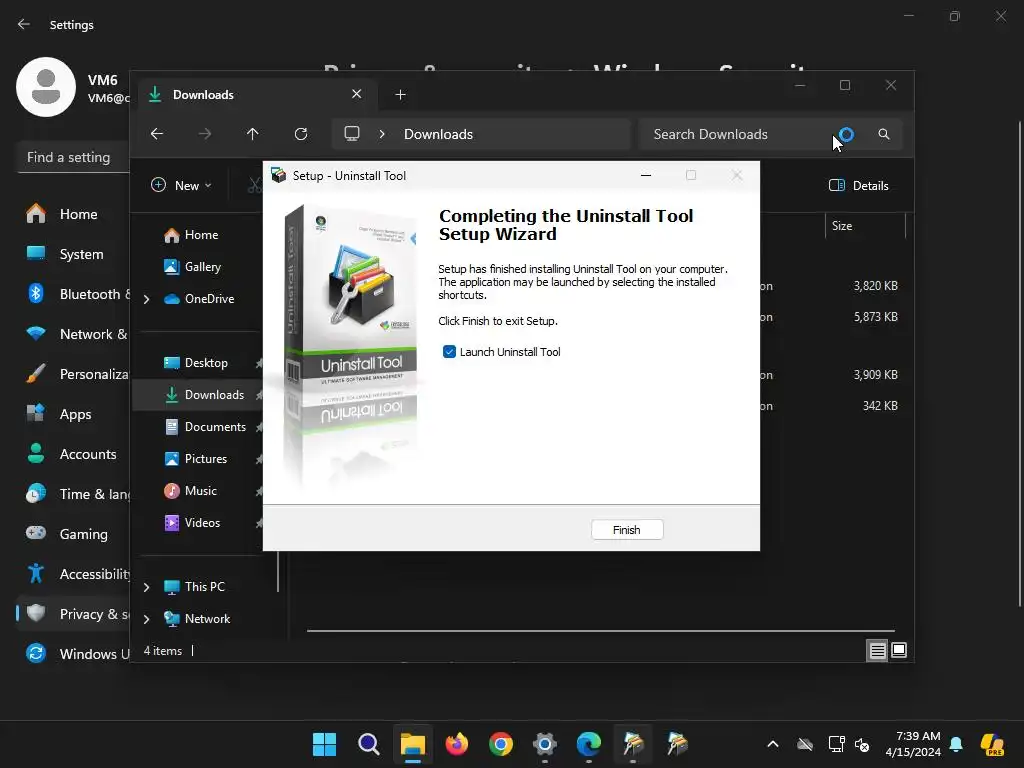The image size is (1024, 768).
Task: Expand the Network tree node
Action: (x=146, y=619)
